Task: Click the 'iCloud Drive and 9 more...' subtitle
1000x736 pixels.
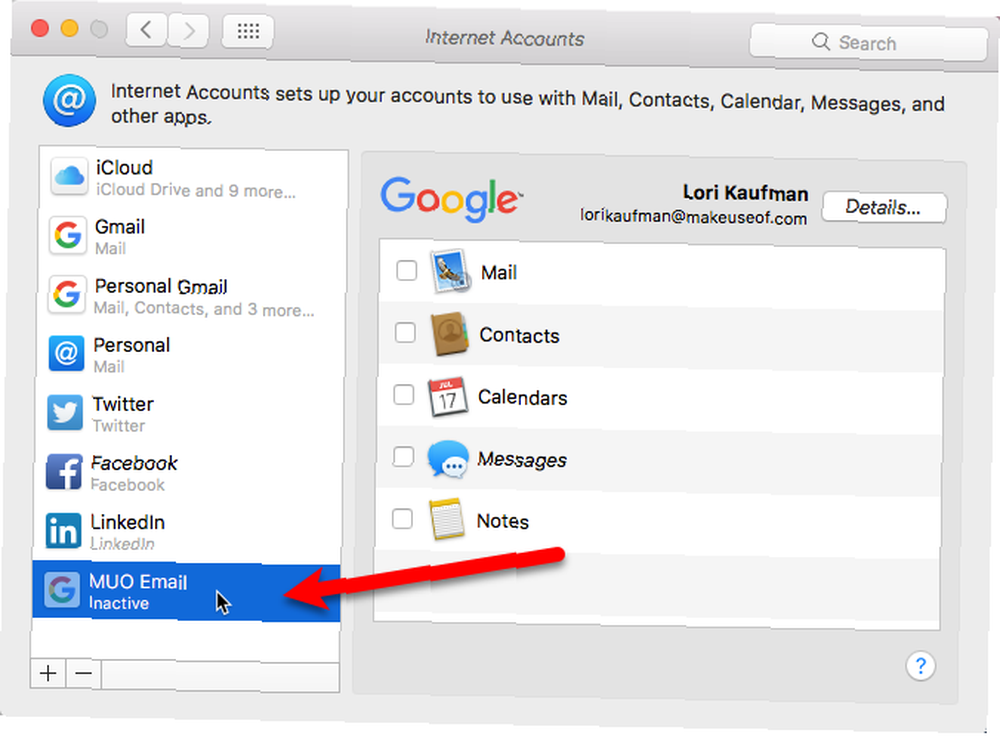Action: point(196,190)
